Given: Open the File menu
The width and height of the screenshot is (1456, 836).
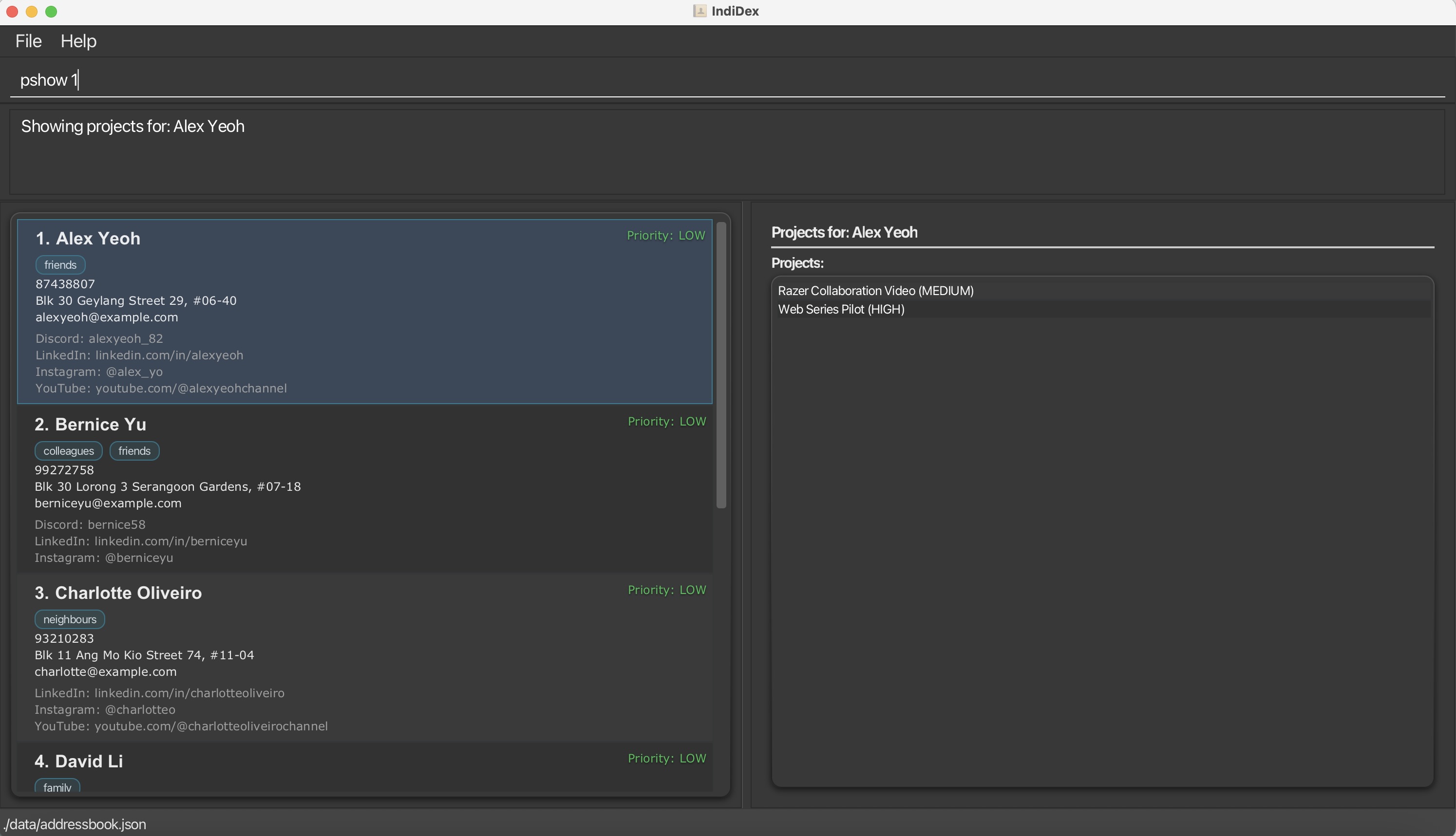Looking at the screenshot, I should [x=28, y=41].
